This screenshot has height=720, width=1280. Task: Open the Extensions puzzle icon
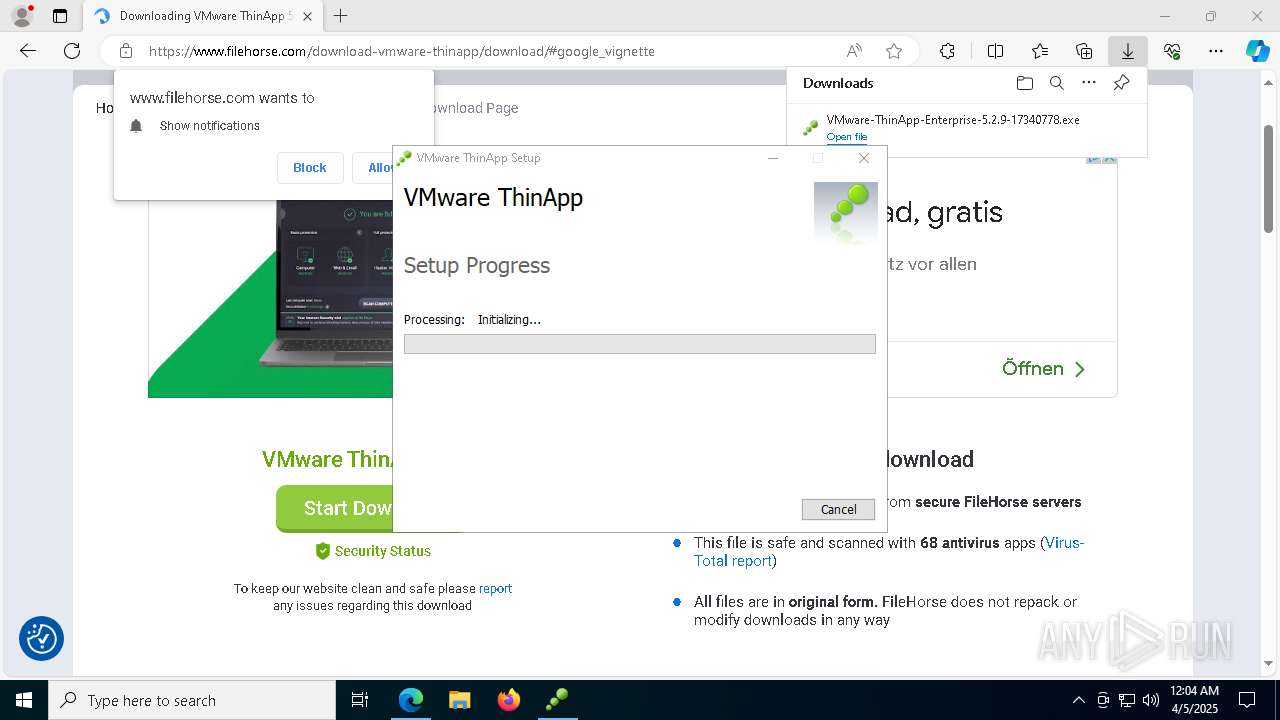pos(947,51)
